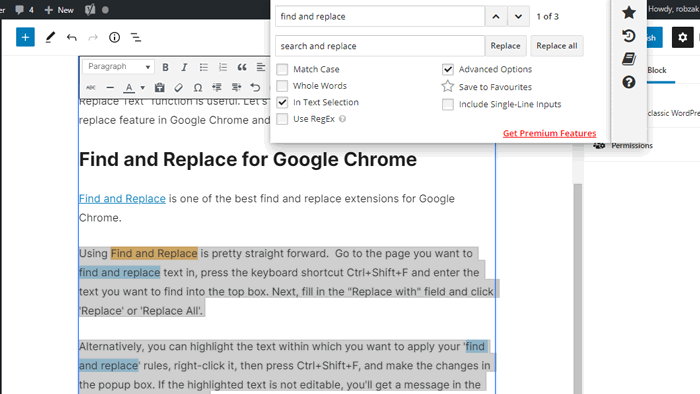The width and height of the screenshot is (700, 394).
Task: Open the text color dropdown arrow
Action: click(142, 88)
